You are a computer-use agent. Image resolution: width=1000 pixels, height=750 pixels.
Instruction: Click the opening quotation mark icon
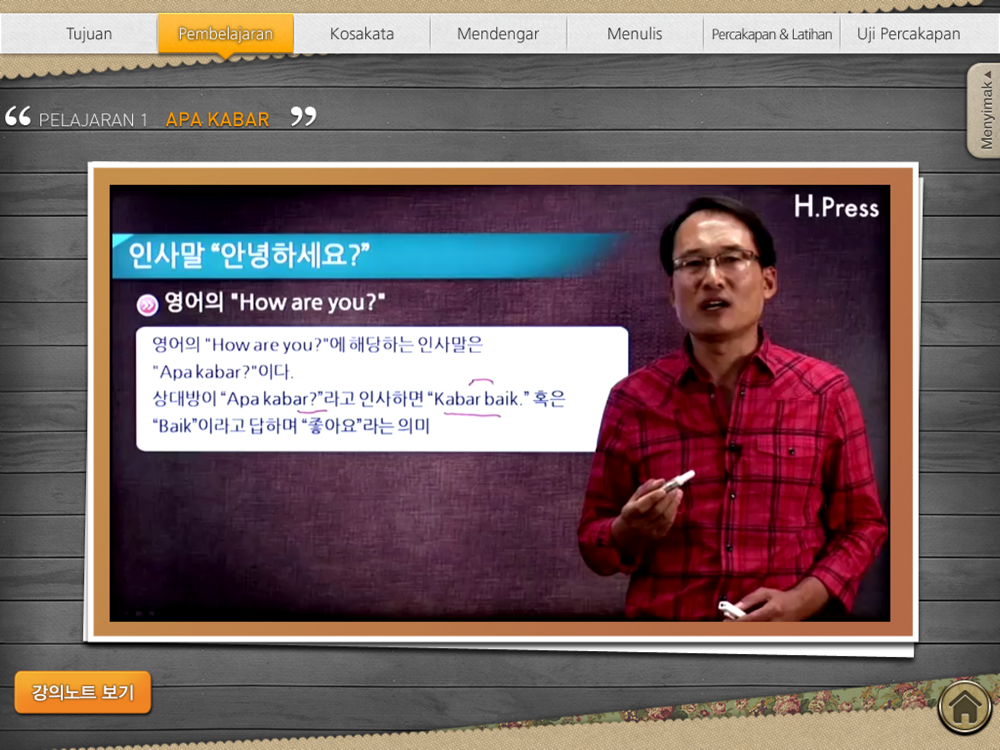18,116
